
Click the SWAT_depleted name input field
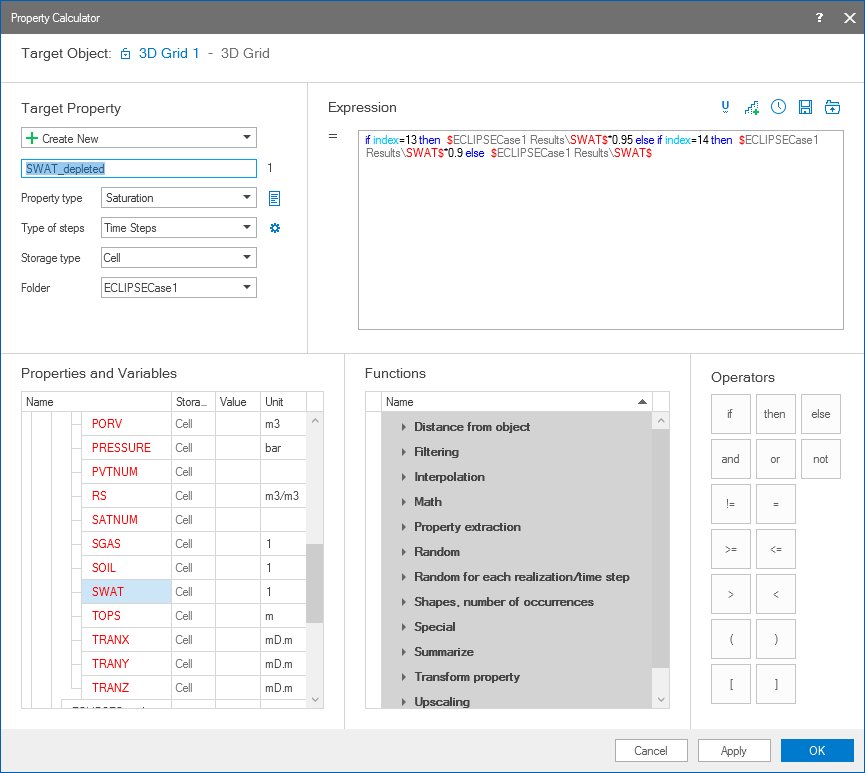[x=139, y=169]
